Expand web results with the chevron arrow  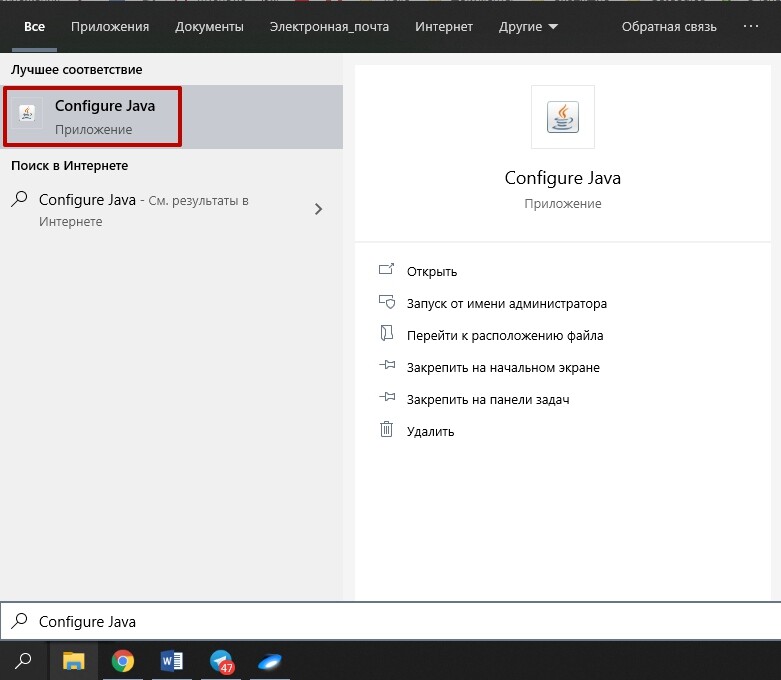[x=319, y=209]
